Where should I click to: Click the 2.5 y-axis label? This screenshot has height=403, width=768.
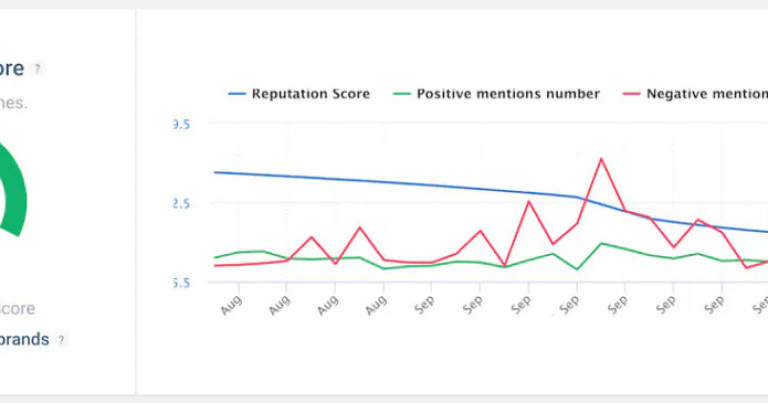(181, 203)
